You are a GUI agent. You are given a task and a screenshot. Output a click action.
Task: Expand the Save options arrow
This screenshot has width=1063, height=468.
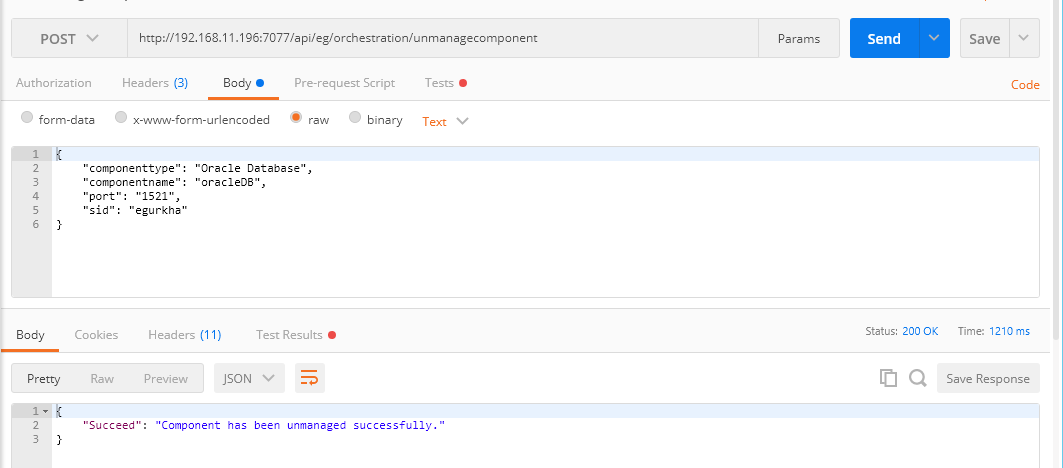pos(1024,39)
